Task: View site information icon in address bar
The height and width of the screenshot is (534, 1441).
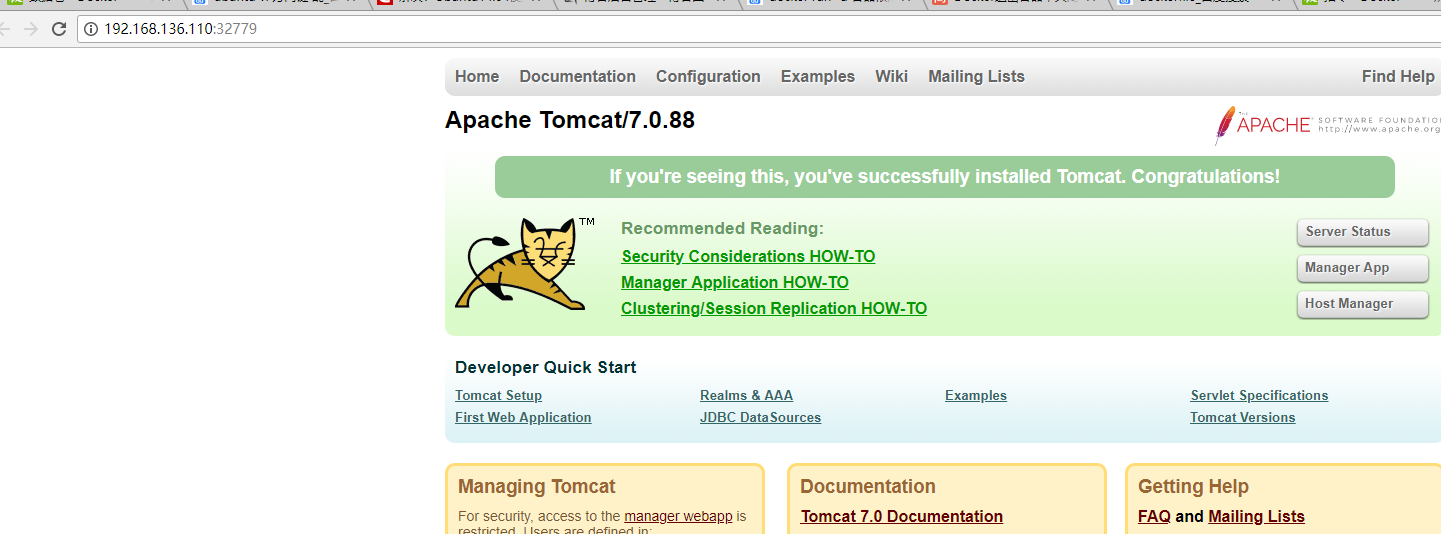Action: pyautogui.click(x=91, y=29)
